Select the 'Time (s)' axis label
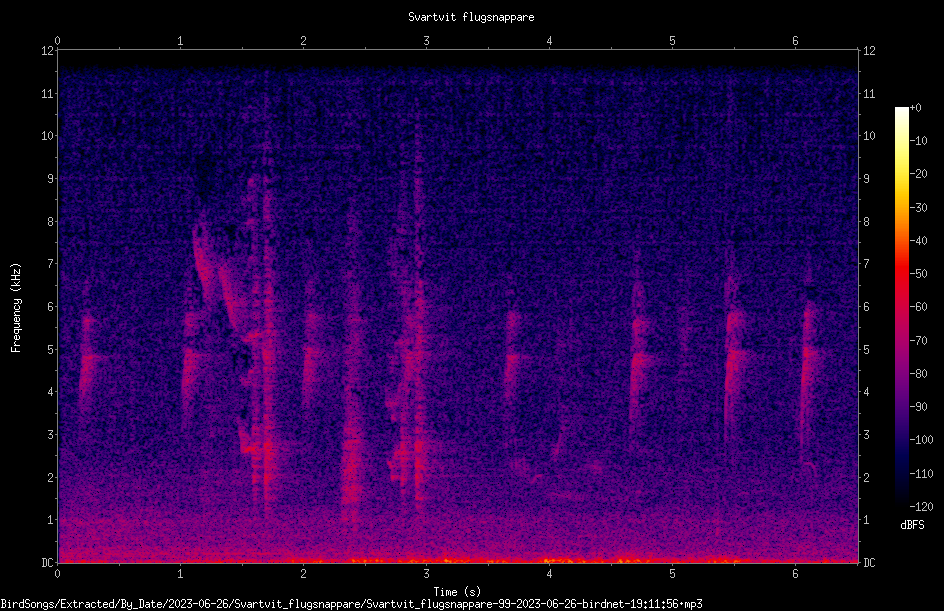Image resolution: width=944 pixels, height=611 pixels. [x=457, y=592]
